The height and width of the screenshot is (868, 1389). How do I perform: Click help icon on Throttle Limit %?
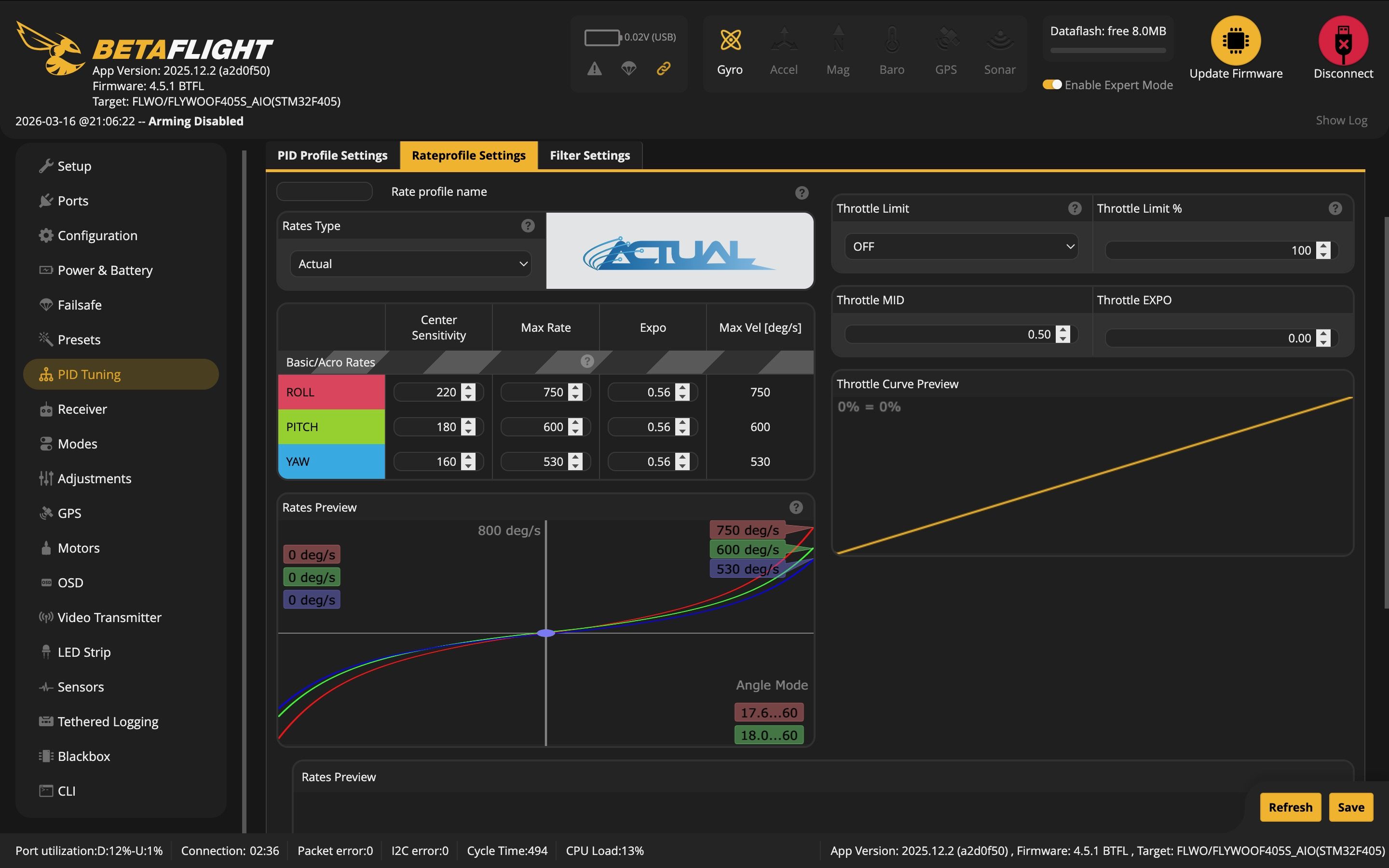click(x=1335, y=208)
